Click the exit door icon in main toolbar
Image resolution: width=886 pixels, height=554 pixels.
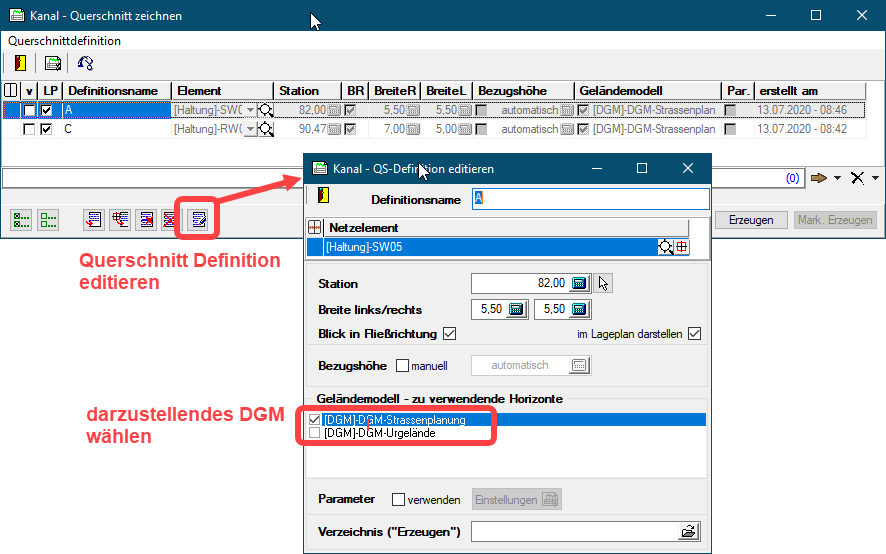(20, 64)
